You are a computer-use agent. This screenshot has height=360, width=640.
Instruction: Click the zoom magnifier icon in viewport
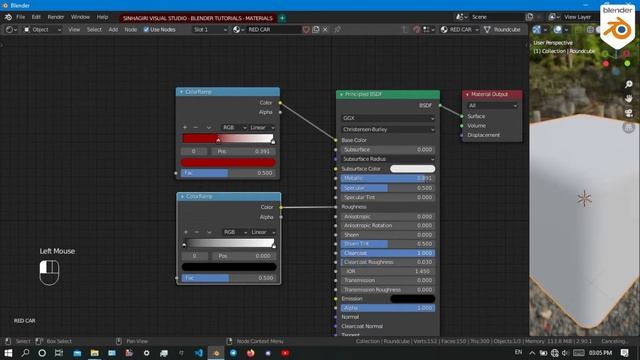click(629, 84)
